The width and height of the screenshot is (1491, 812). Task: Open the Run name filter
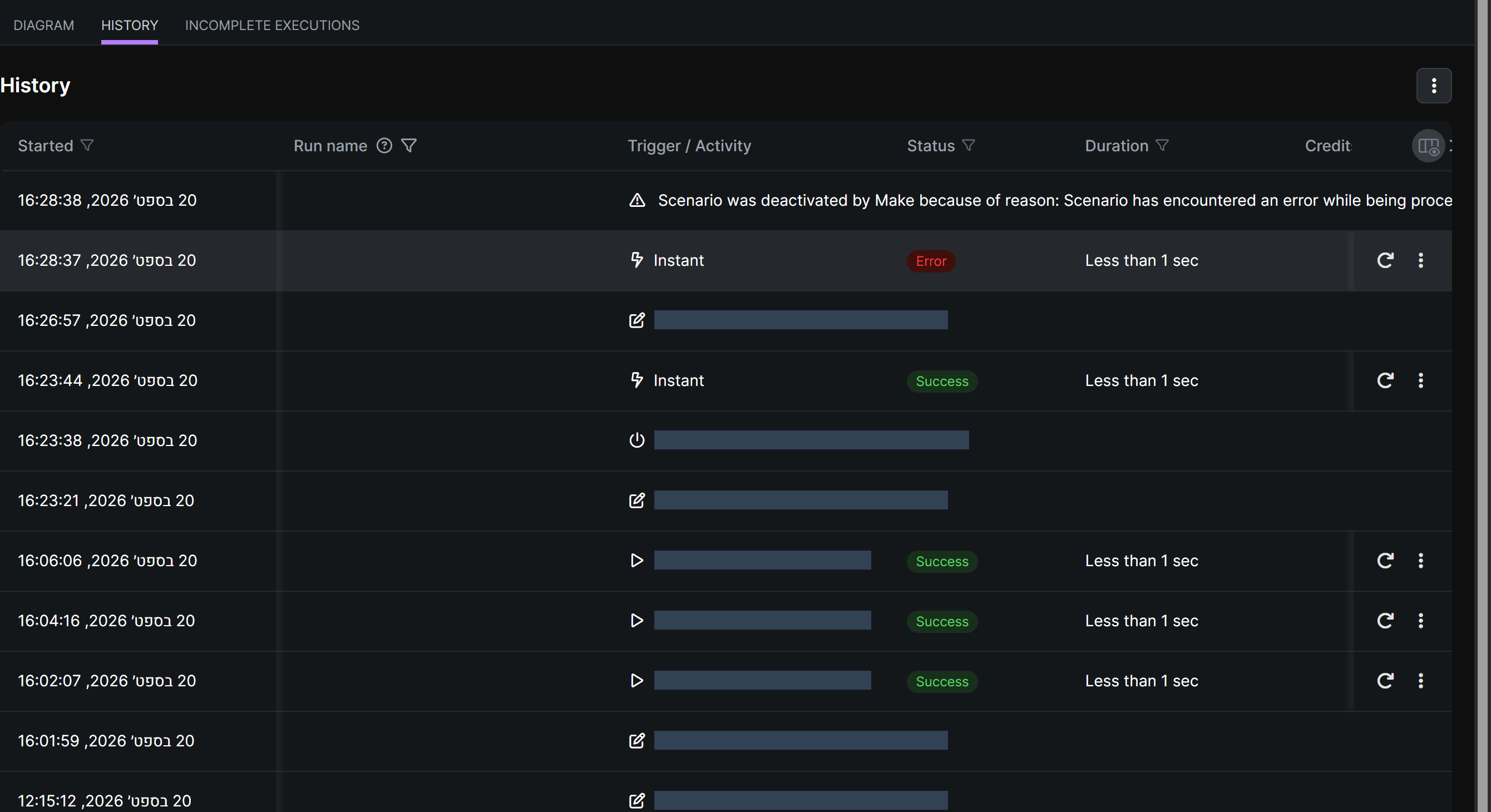[x=409, y=145]
